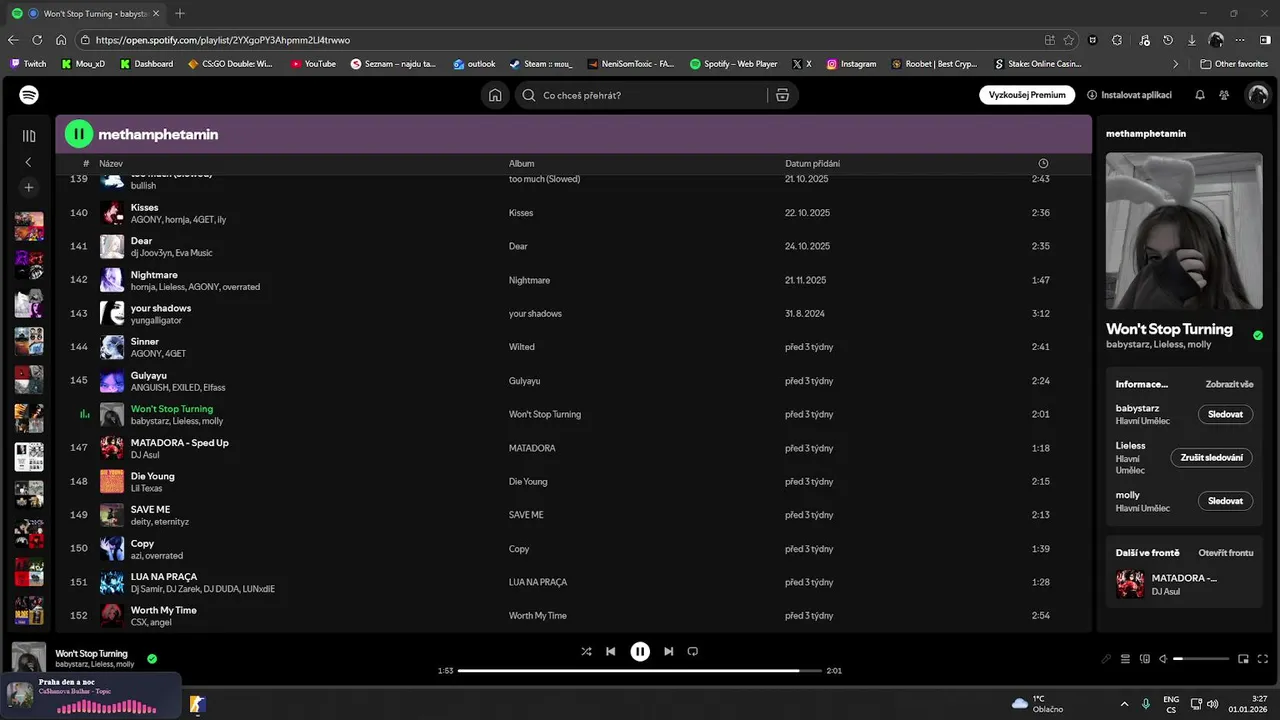Open connect to a device icon
This screenshot has height=720, width=1280.
1145,659
